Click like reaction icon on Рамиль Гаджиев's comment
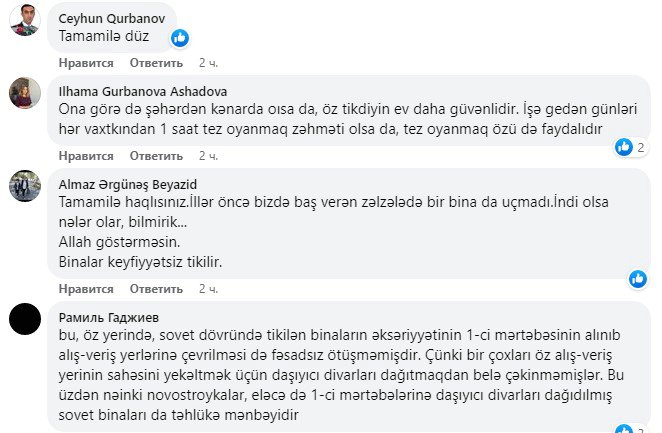This screenshot has width=662, height=433. 624,428
